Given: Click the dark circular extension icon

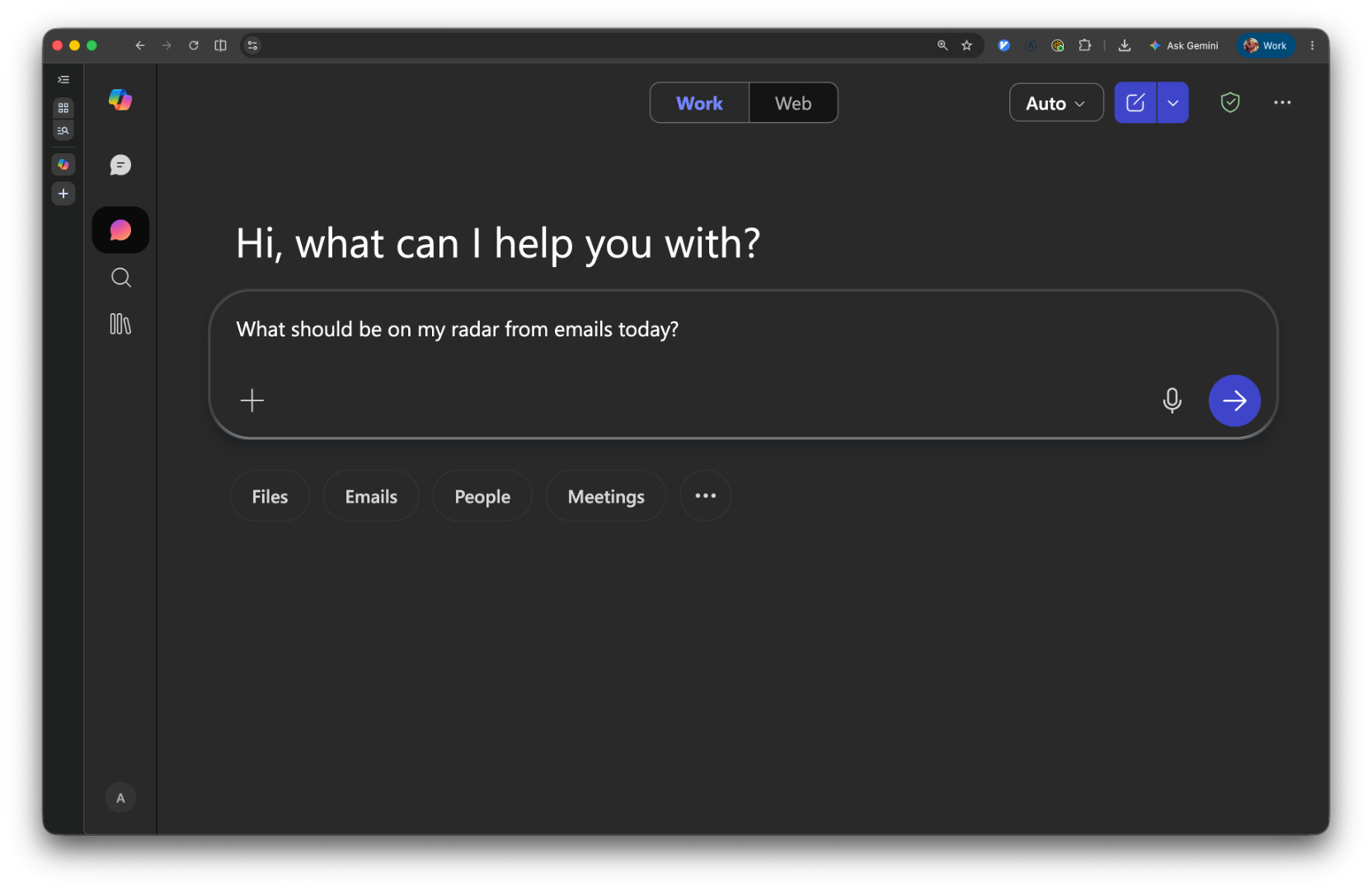Looking at the screenshot, I should (x=1031, y=45).
